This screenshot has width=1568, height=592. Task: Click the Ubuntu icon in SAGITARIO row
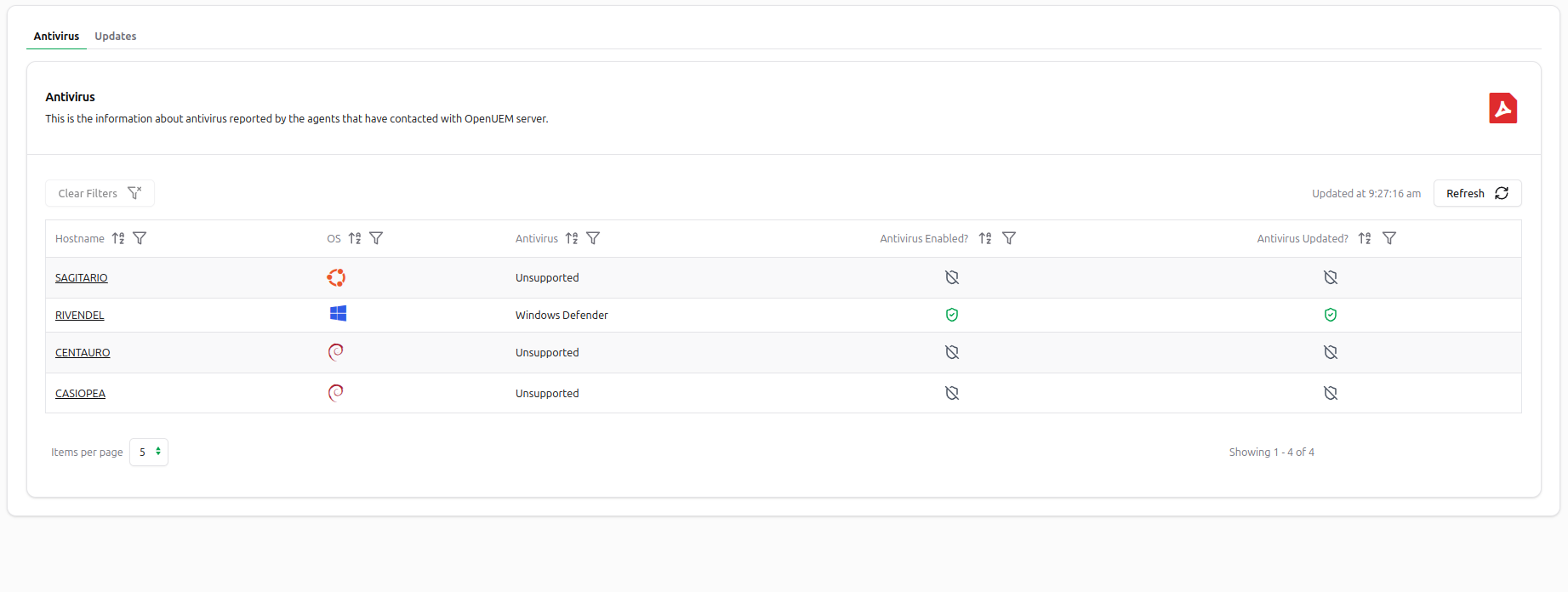pos(336,277)
